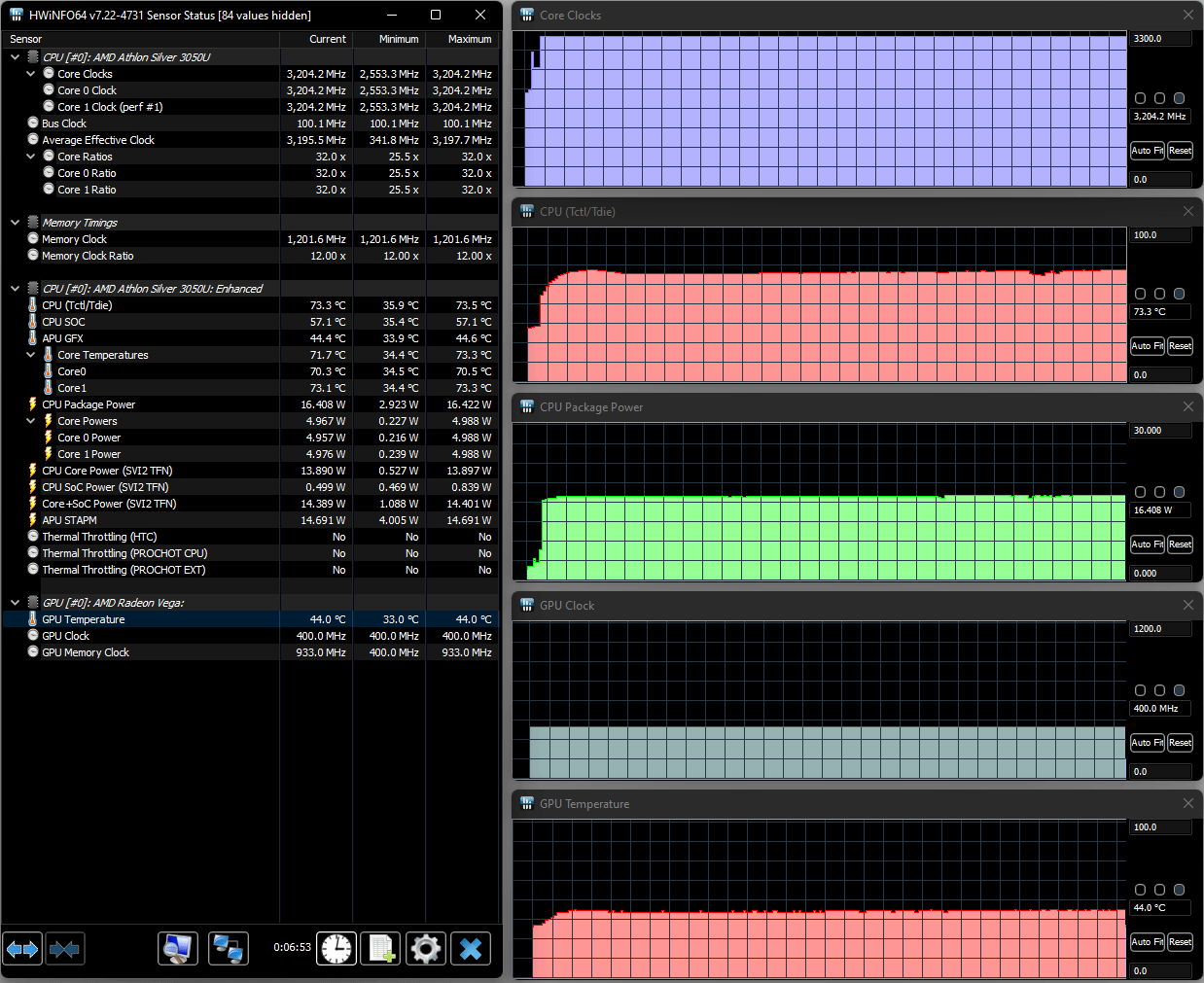This screenshot has width=1204, height=983.
Task: Click thermometer icon beside GPU Temperature
Action: [x=33, y=619]
